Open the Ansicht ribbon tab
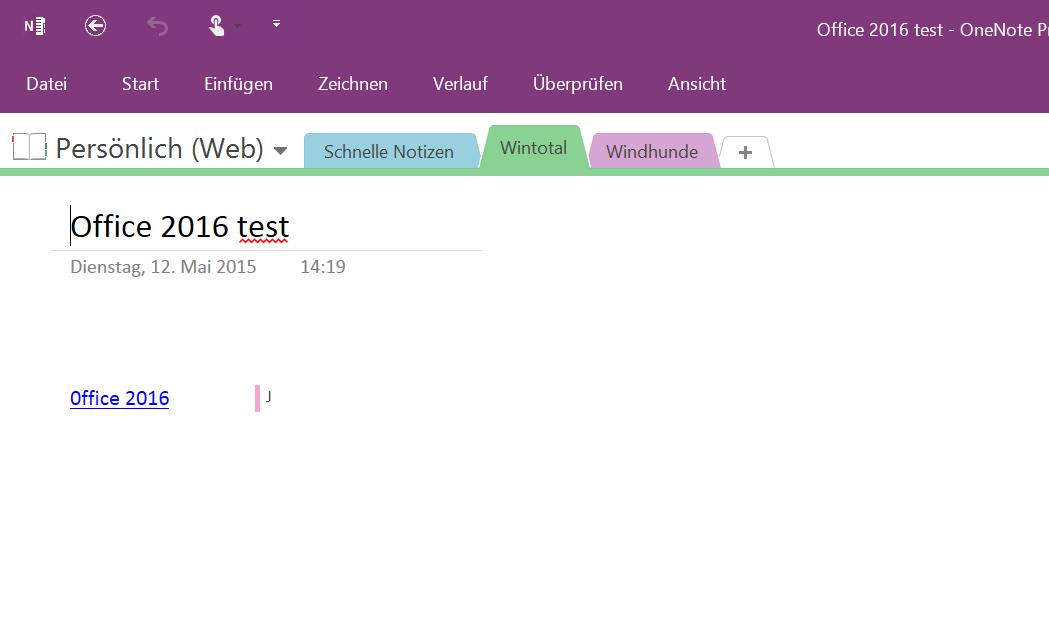Screen dimensions: 1049x618 click(696, 84)
